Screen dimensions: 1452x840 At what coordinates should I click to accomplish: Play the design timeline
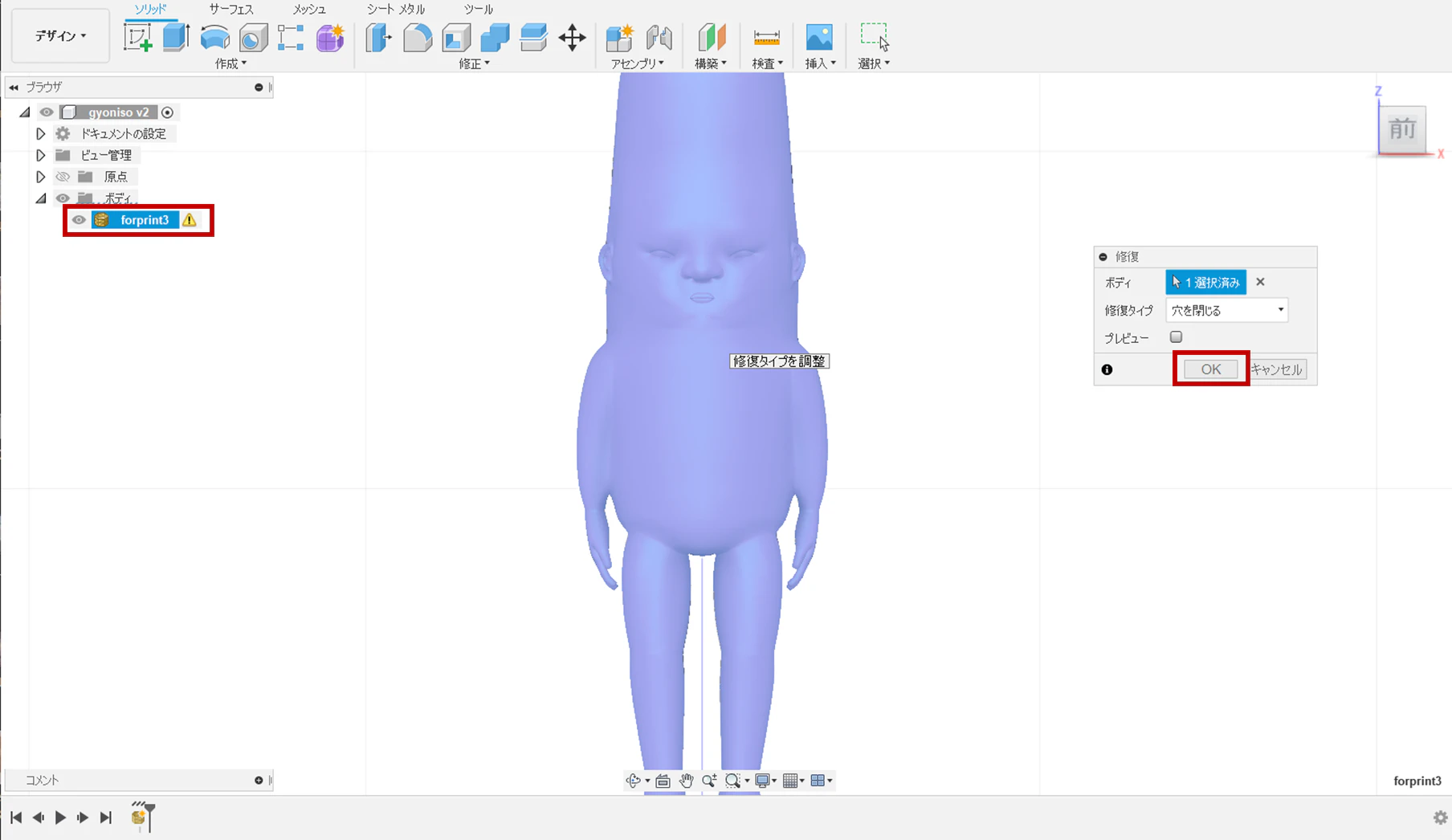[60, 818]
